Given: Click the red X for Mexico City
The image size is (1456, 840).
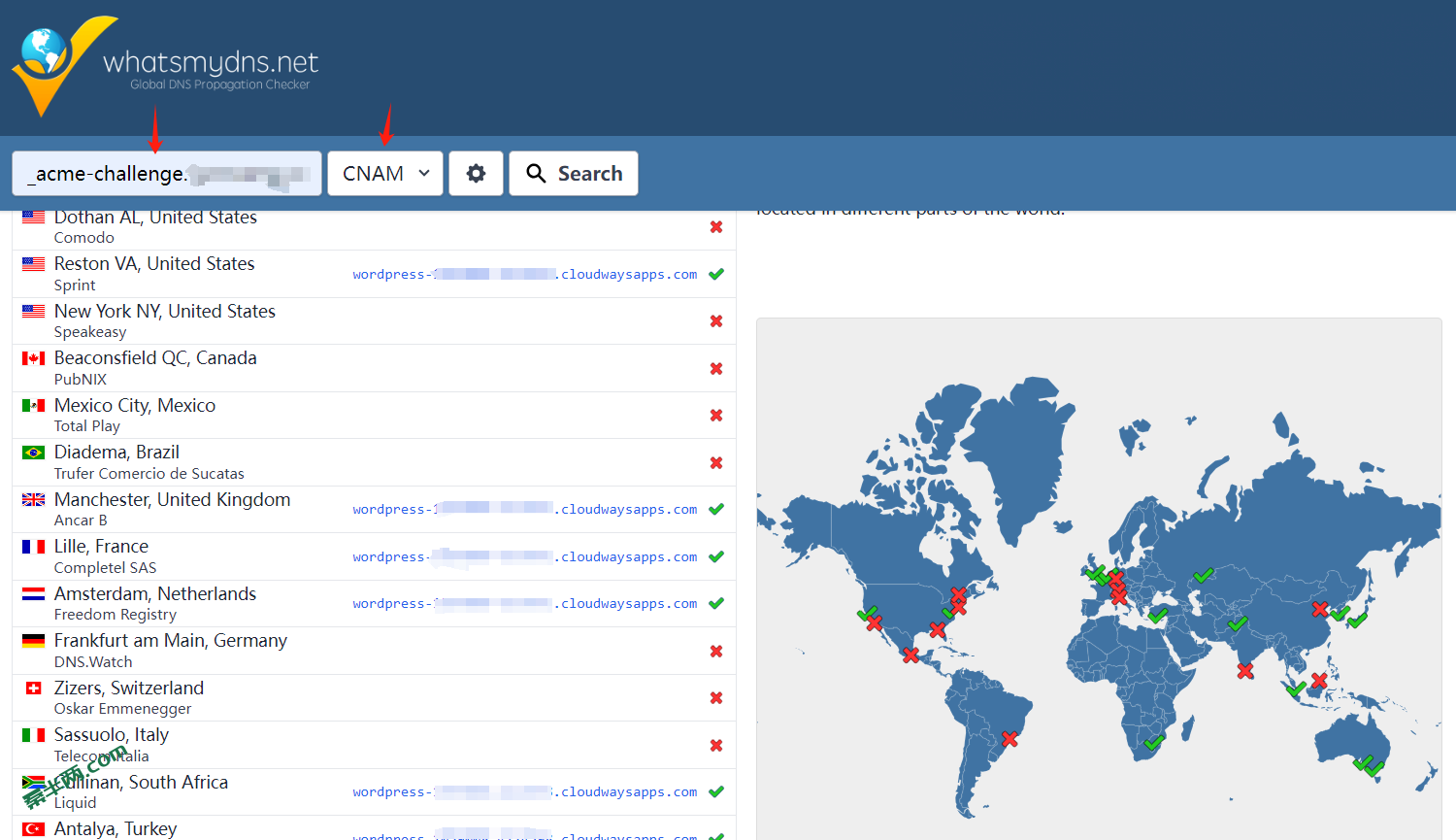Looking at the screenshot, I should coord(716,415).
